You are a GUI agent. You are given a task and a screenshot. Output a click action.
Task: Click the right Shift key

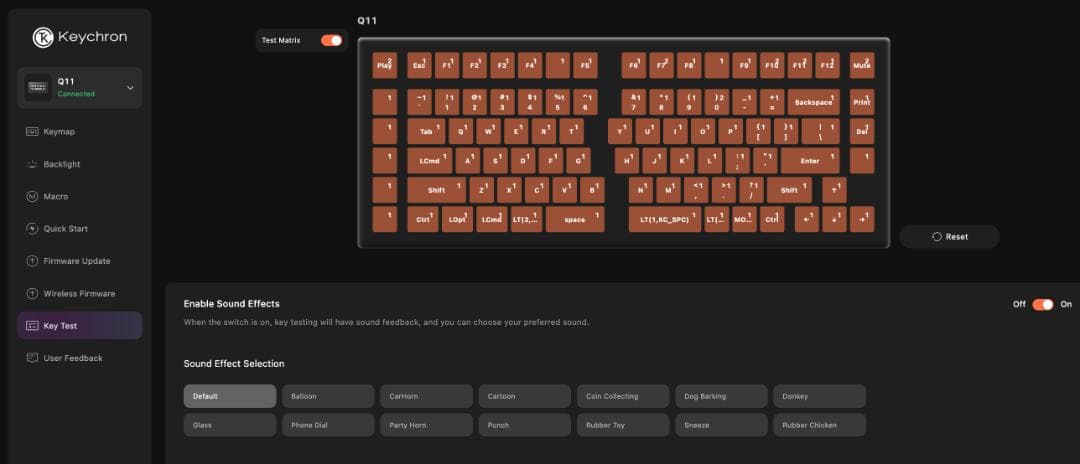[789, 190]
